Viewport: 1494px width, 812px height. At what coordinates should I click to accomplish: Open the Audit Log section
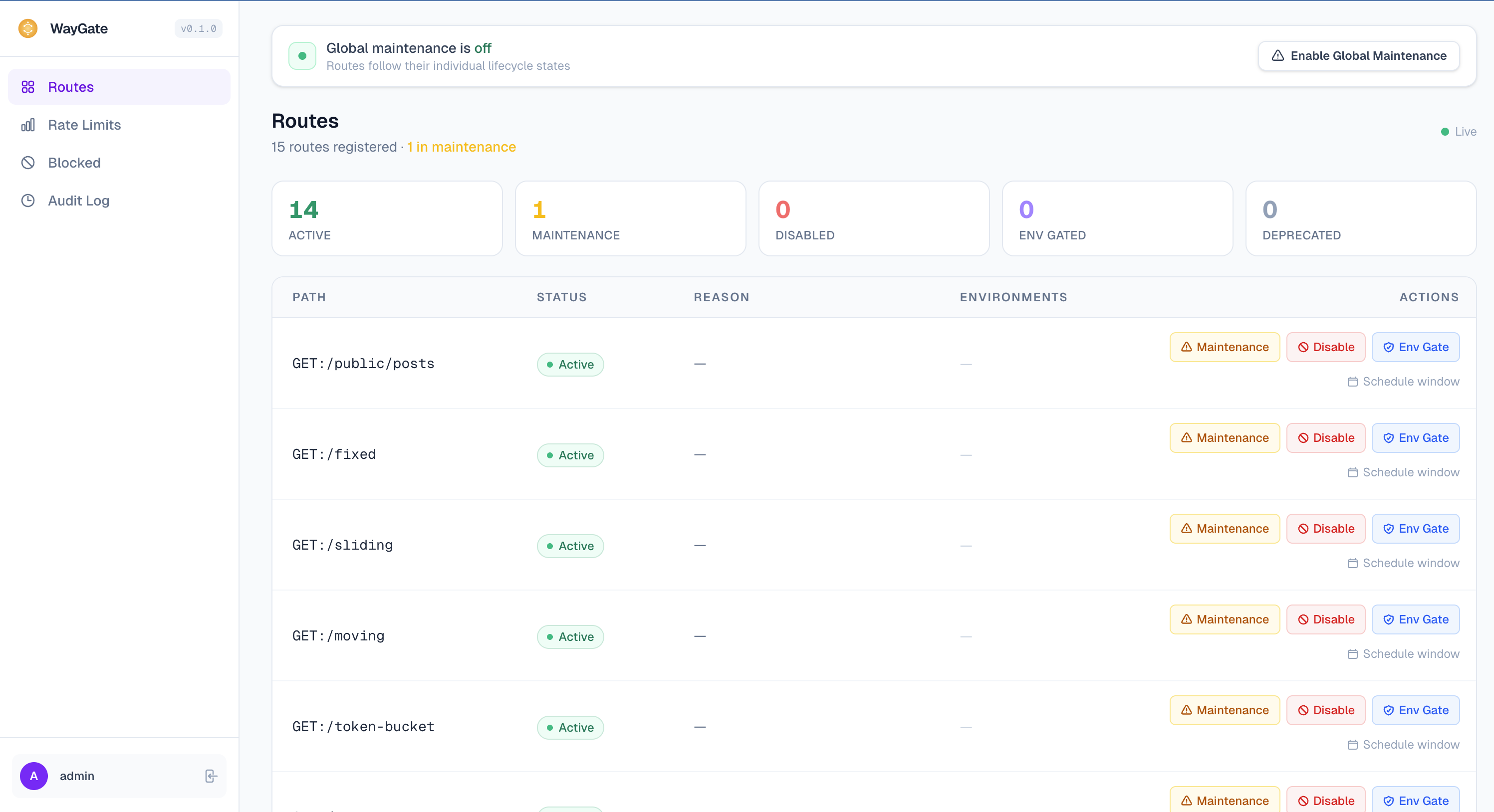click(78, 201)
